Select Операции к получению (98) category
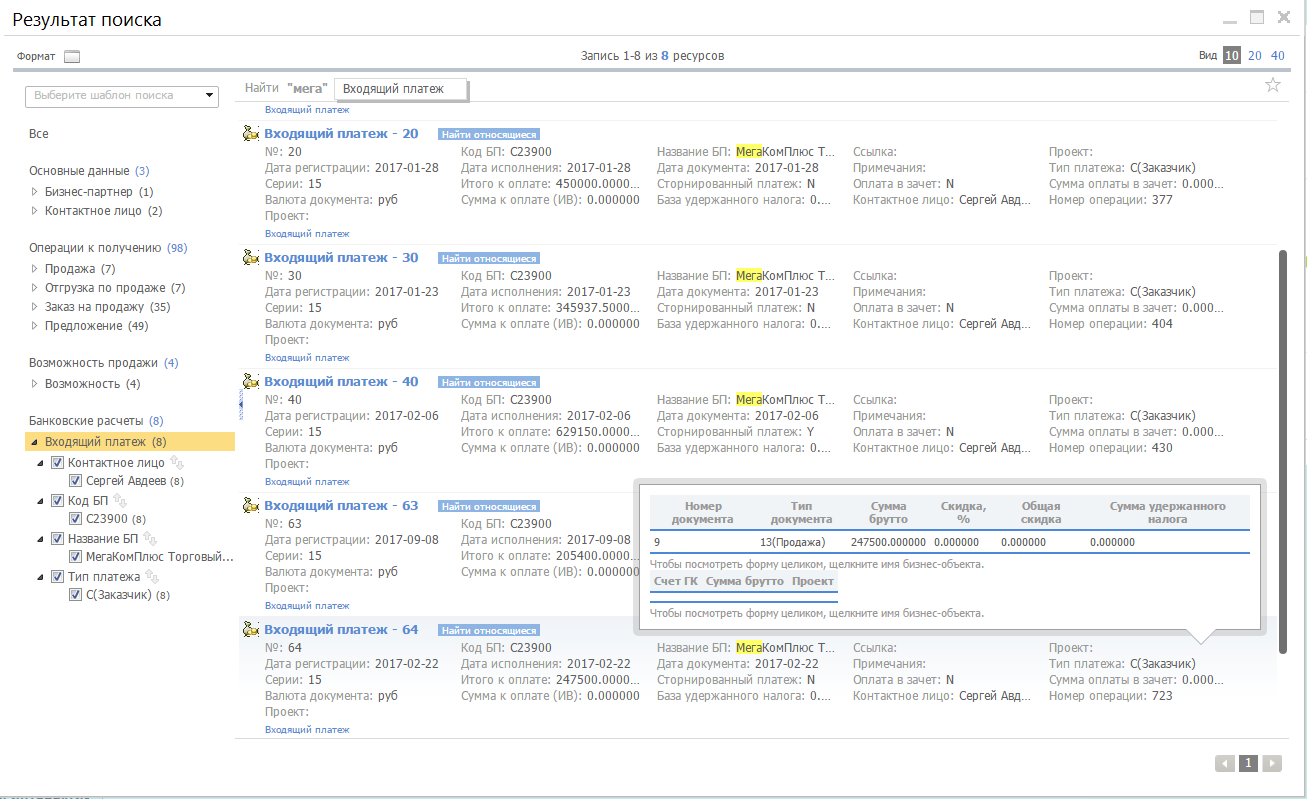This screenshot has height=799, width=1307. click(108, 248)
